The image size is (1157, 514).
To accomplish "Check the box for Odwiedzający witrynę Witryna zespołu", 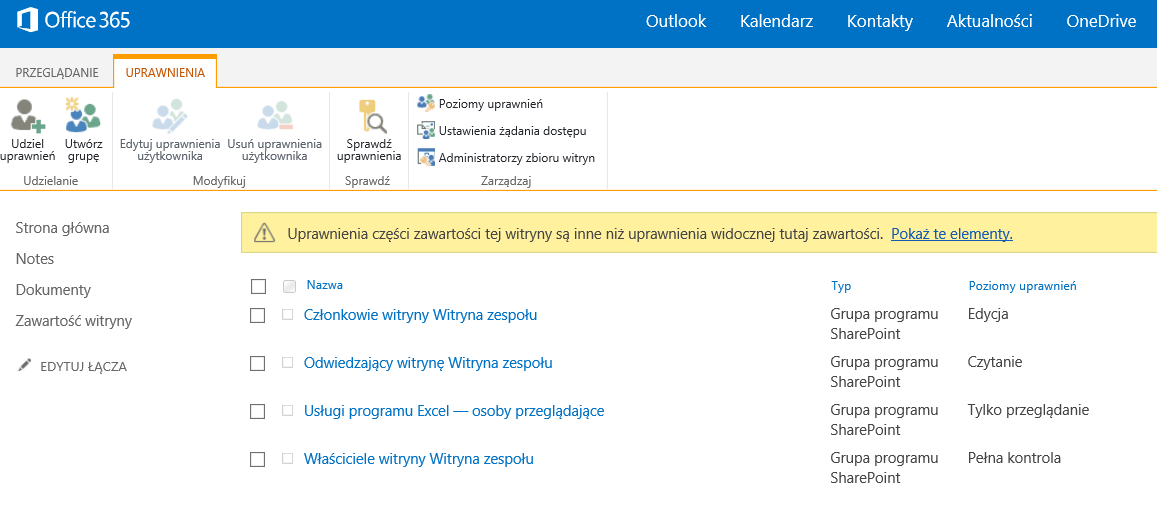I will pyautogui.click(x=258, y=364).
